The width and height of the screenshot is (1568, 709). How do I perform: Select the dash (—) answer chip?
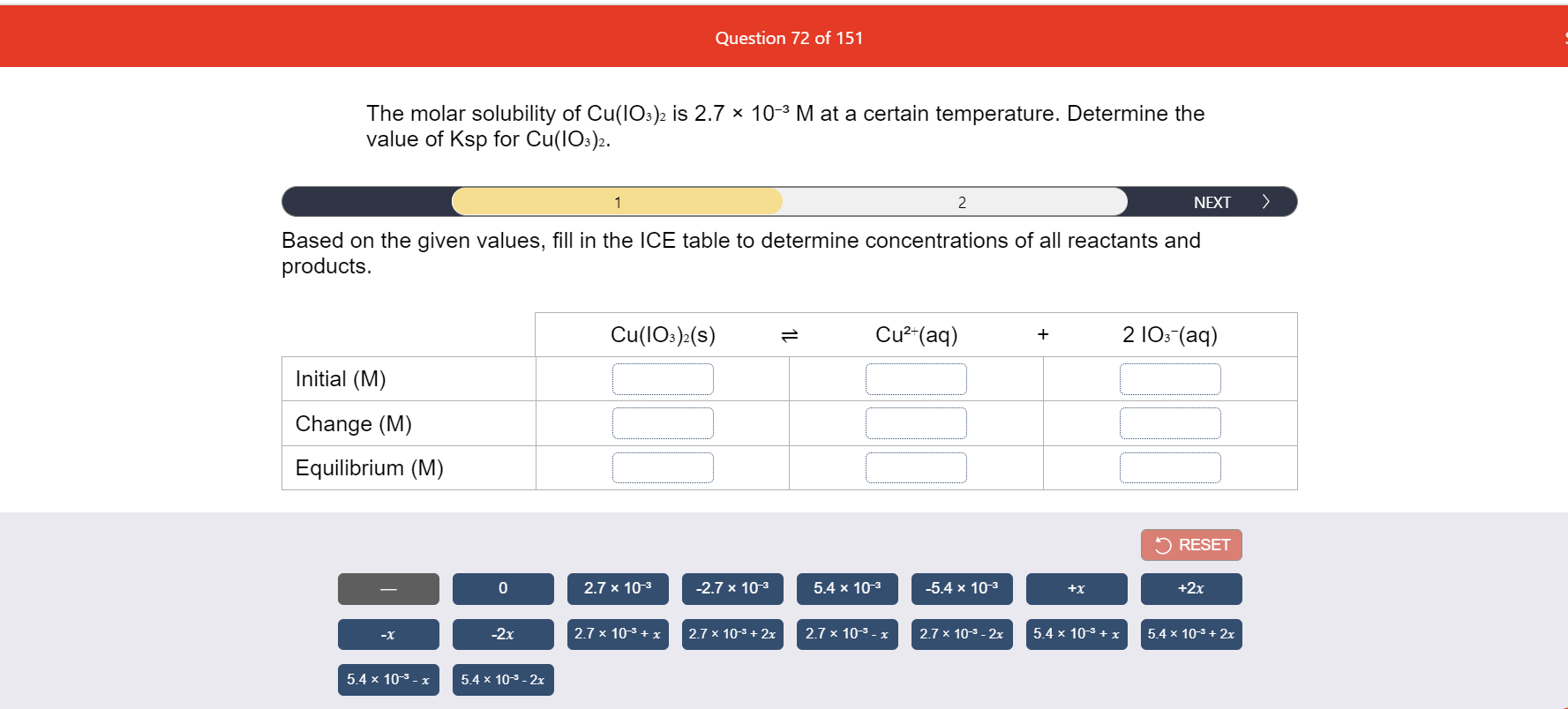pos(388,588)
